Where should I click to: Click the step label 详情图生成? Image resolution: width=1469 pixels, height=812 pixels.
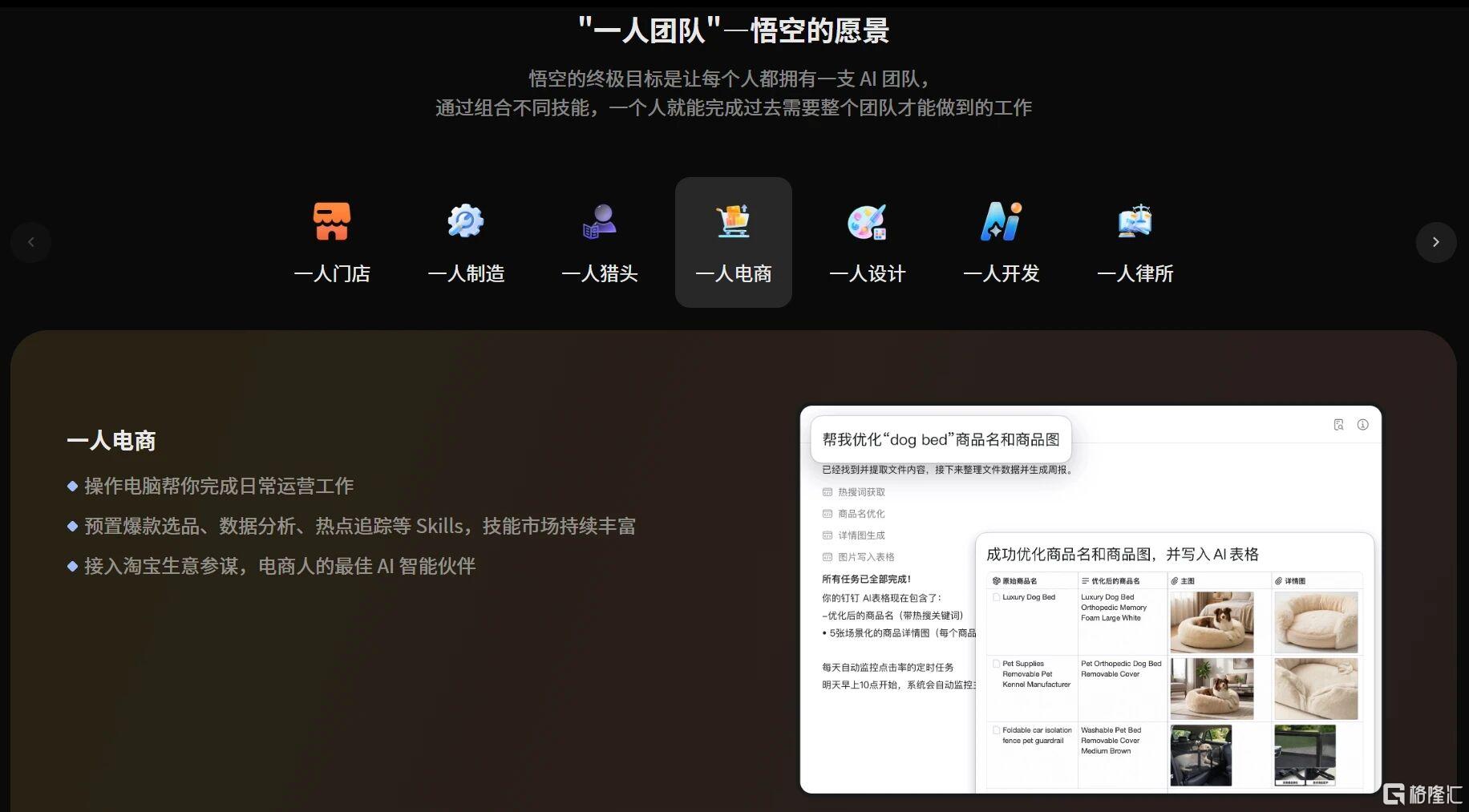click(x=862, y=535)
